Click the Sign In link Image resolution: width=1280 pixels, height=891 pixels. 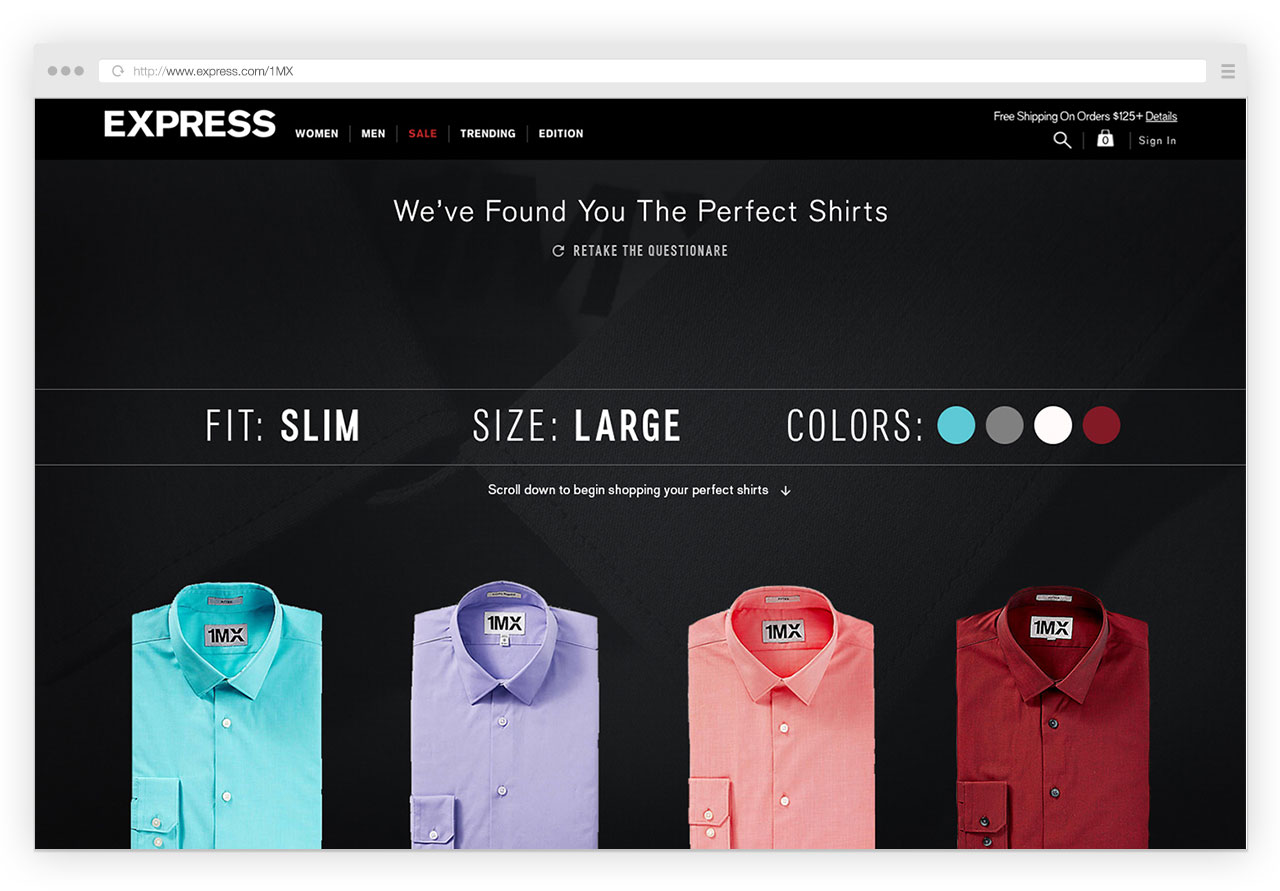[x=1158, y=141]
